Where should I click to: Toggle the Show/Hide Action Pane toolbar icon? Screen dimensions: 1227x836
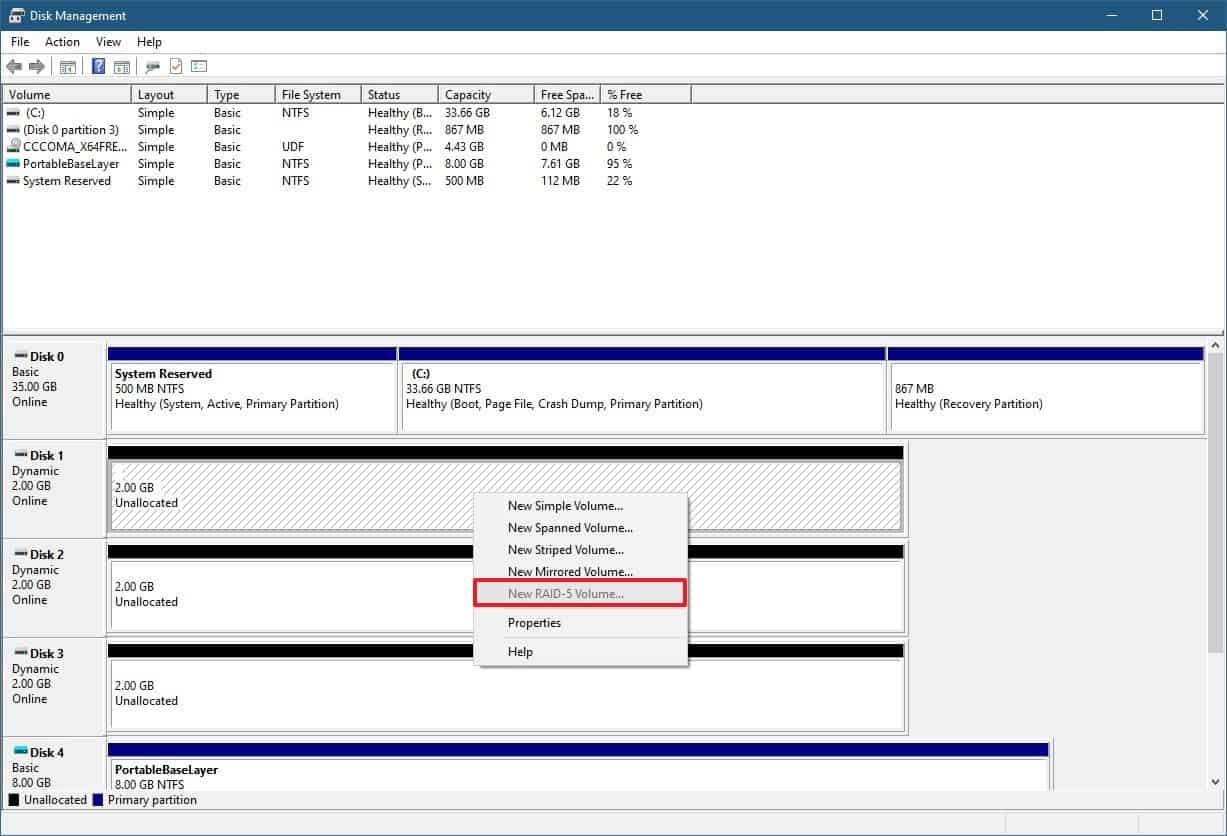coord(121,67)
